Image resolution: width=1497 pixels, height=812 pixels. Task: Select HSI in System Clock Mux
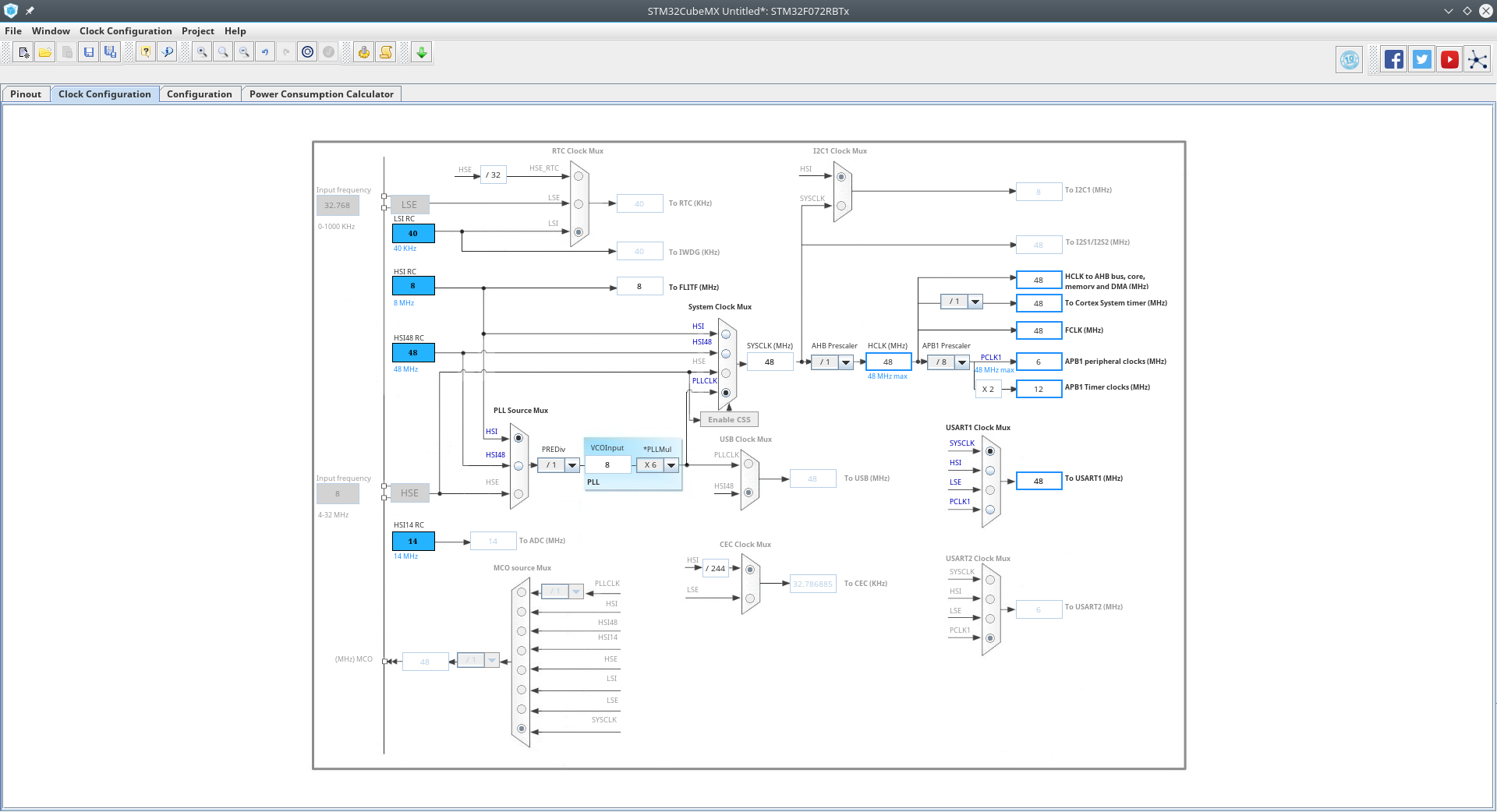coord(726,334)
